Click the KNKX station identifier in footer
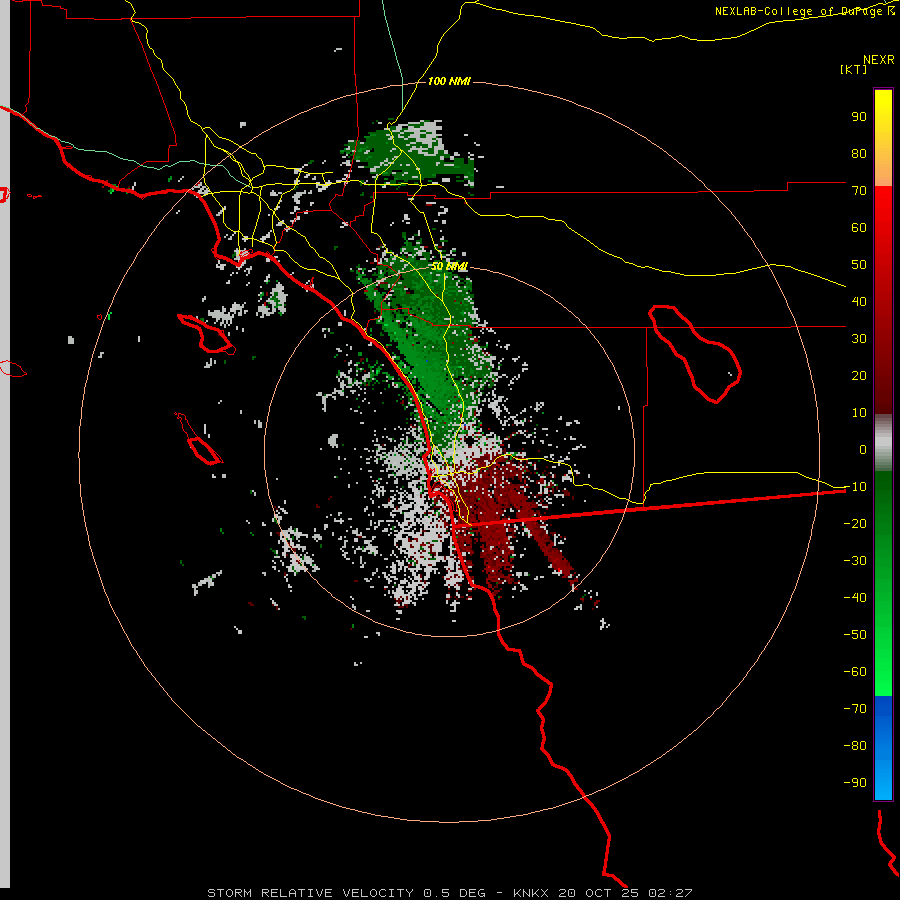The height and width of the screenshot is (900, 900). (x=531, y=893)
